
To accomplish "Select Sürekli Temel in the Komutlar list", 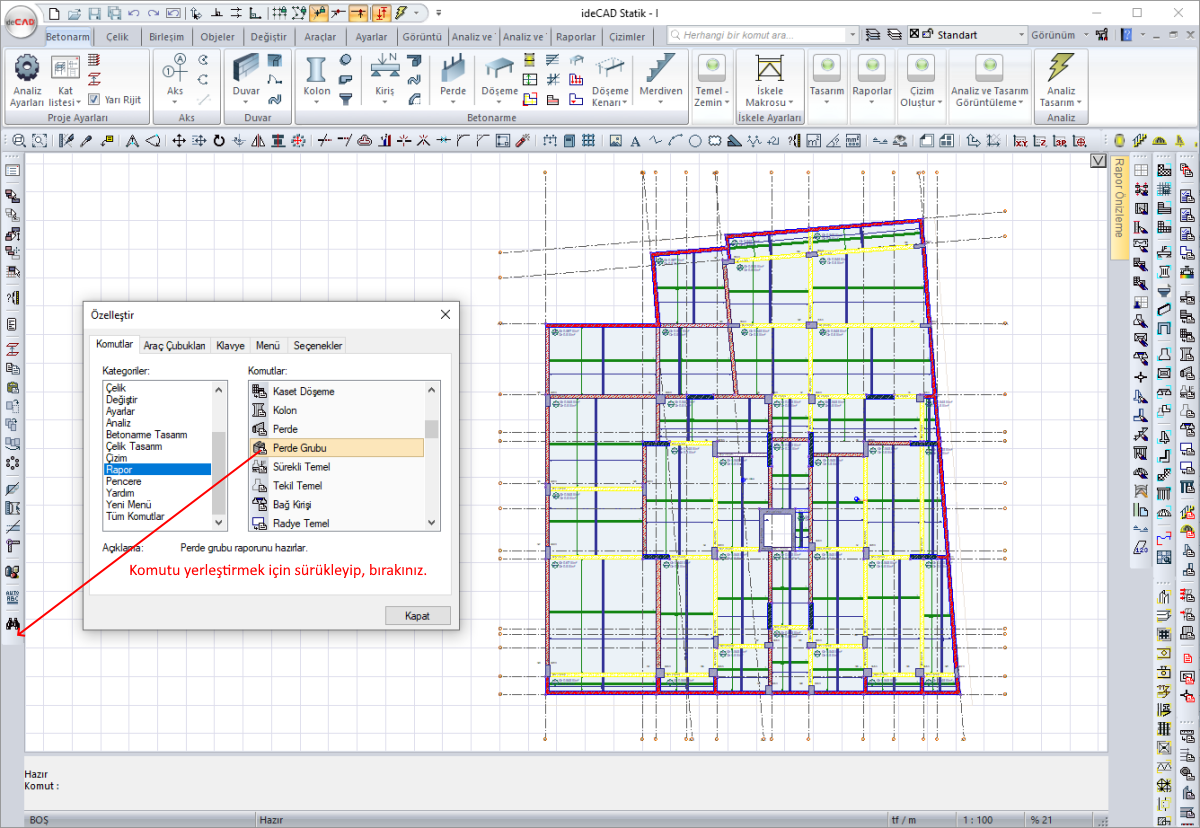I will coord(301,467).
